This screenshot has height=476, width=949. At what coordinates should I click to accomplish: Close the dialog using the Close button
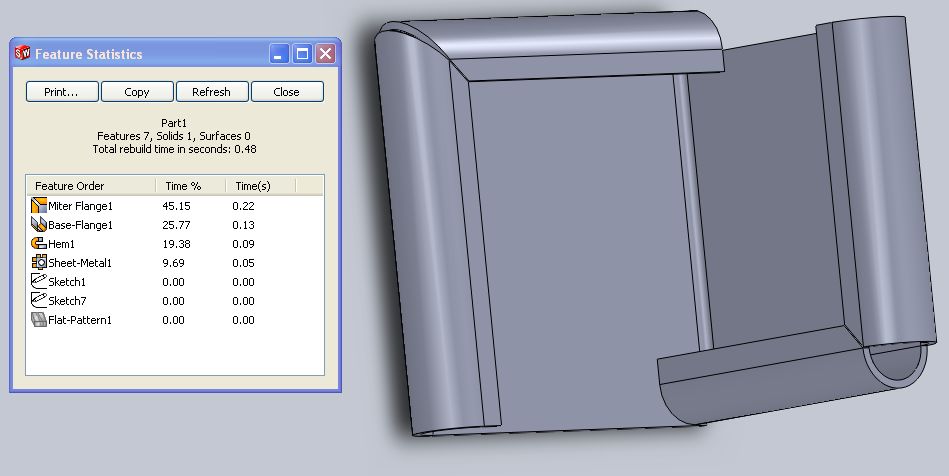coord(287,92)
